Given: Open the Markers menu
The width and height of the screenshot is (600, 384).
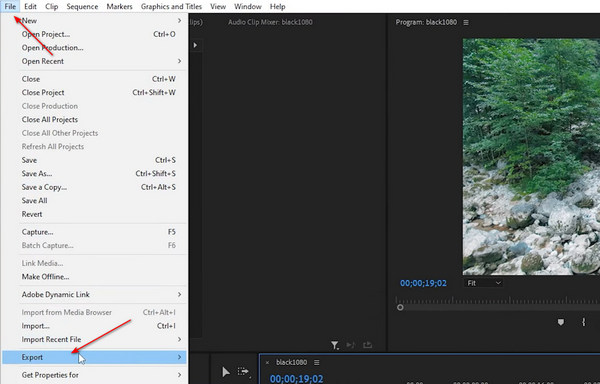Looking at the screenshot, I should [x=119, y=7].
